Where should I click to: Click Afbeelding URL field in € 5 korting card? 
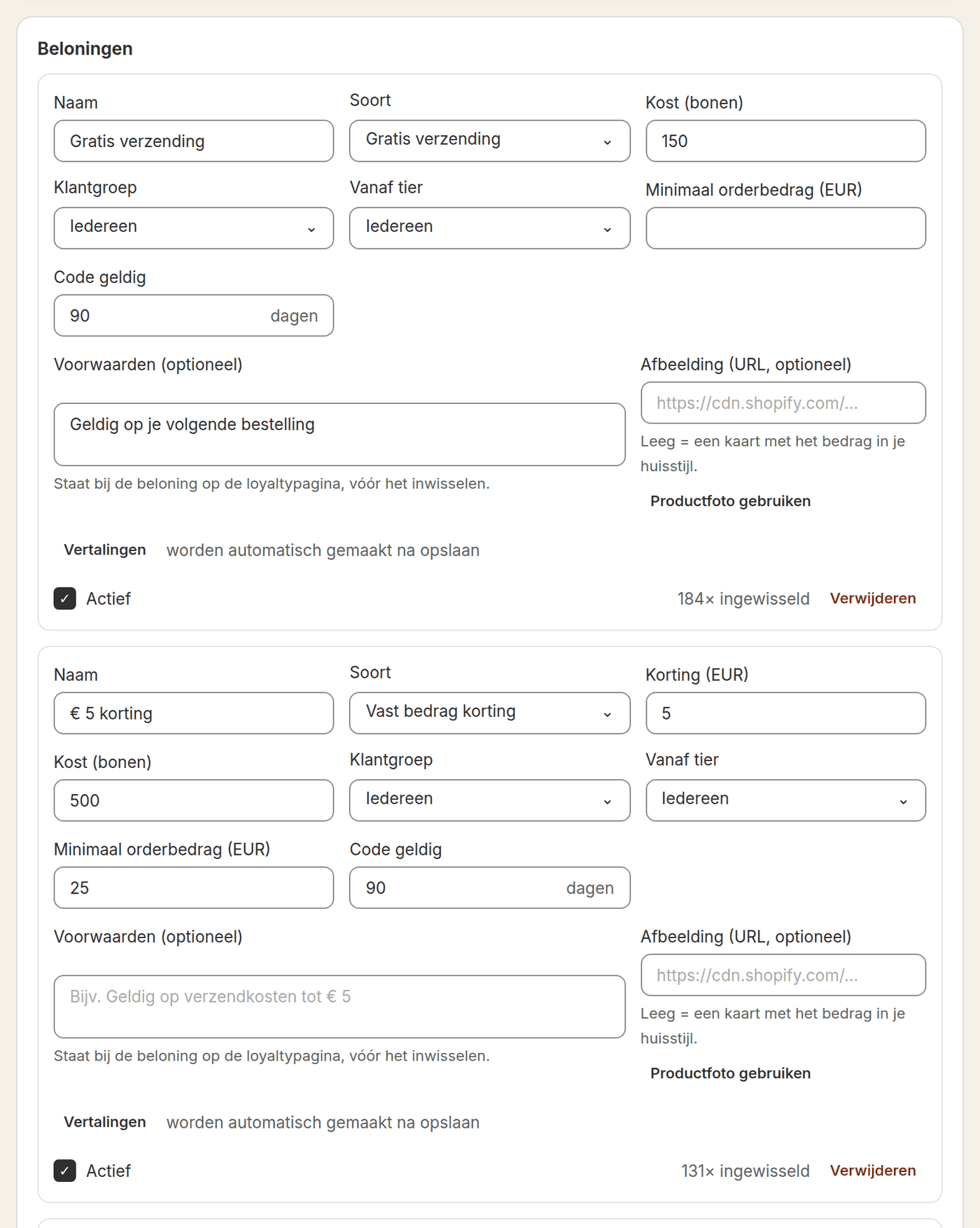coord(783,975)
